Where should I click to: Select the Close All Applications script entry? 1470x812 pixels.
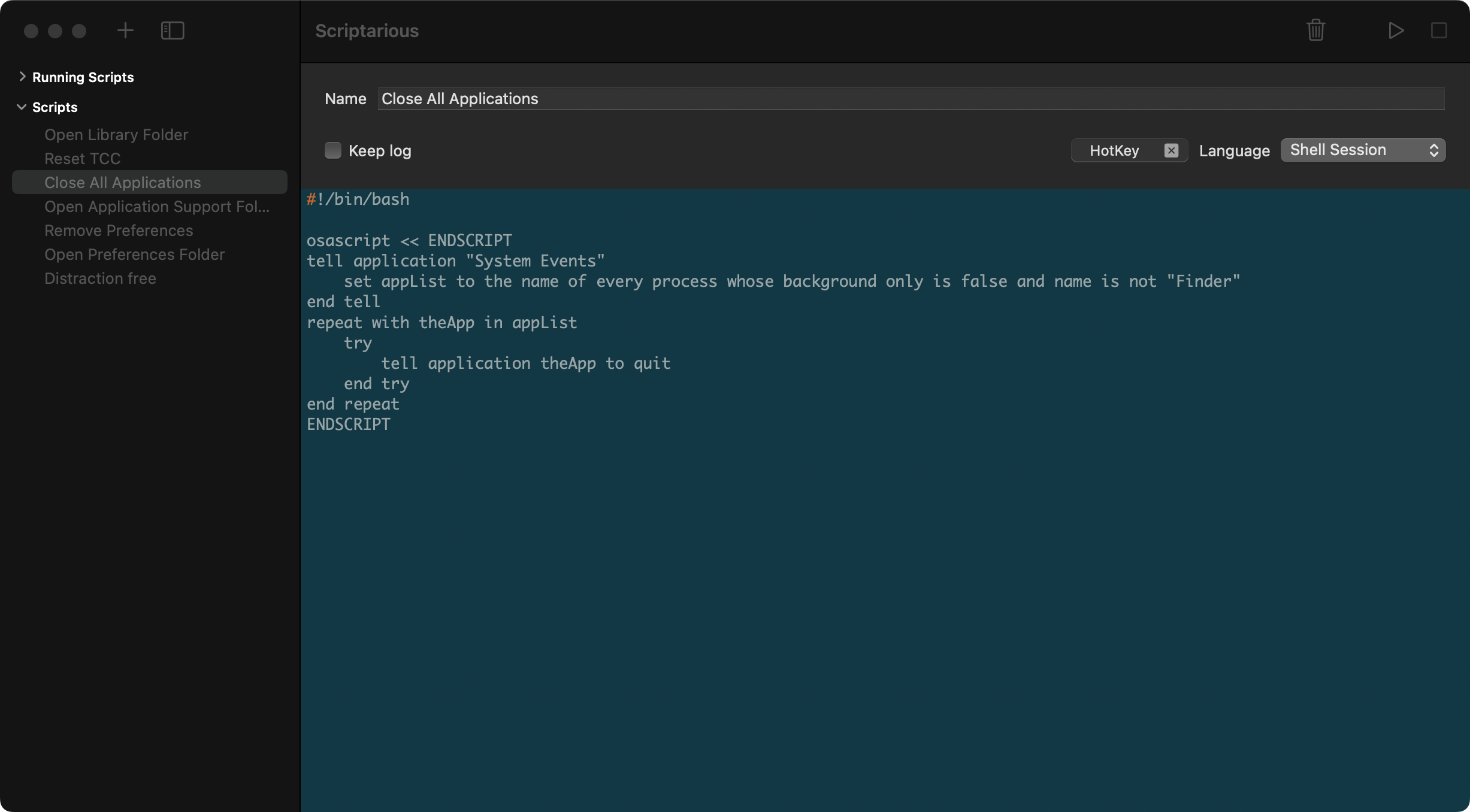(x=123, y=182)
